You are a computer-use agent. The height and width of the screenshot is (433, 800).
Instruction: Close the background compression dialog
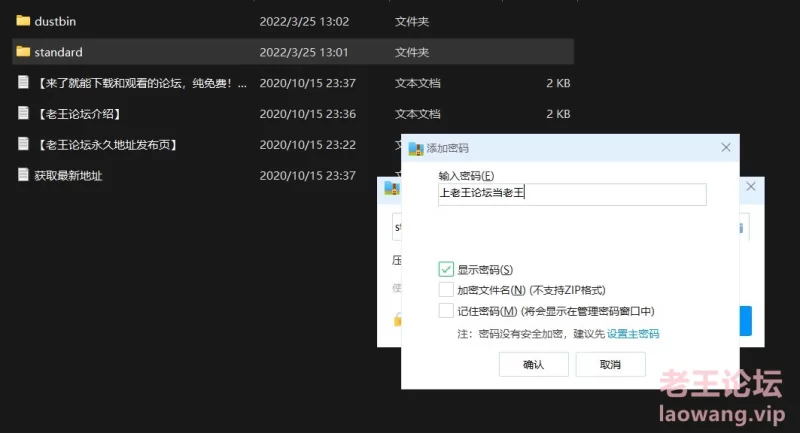point(751,186)
